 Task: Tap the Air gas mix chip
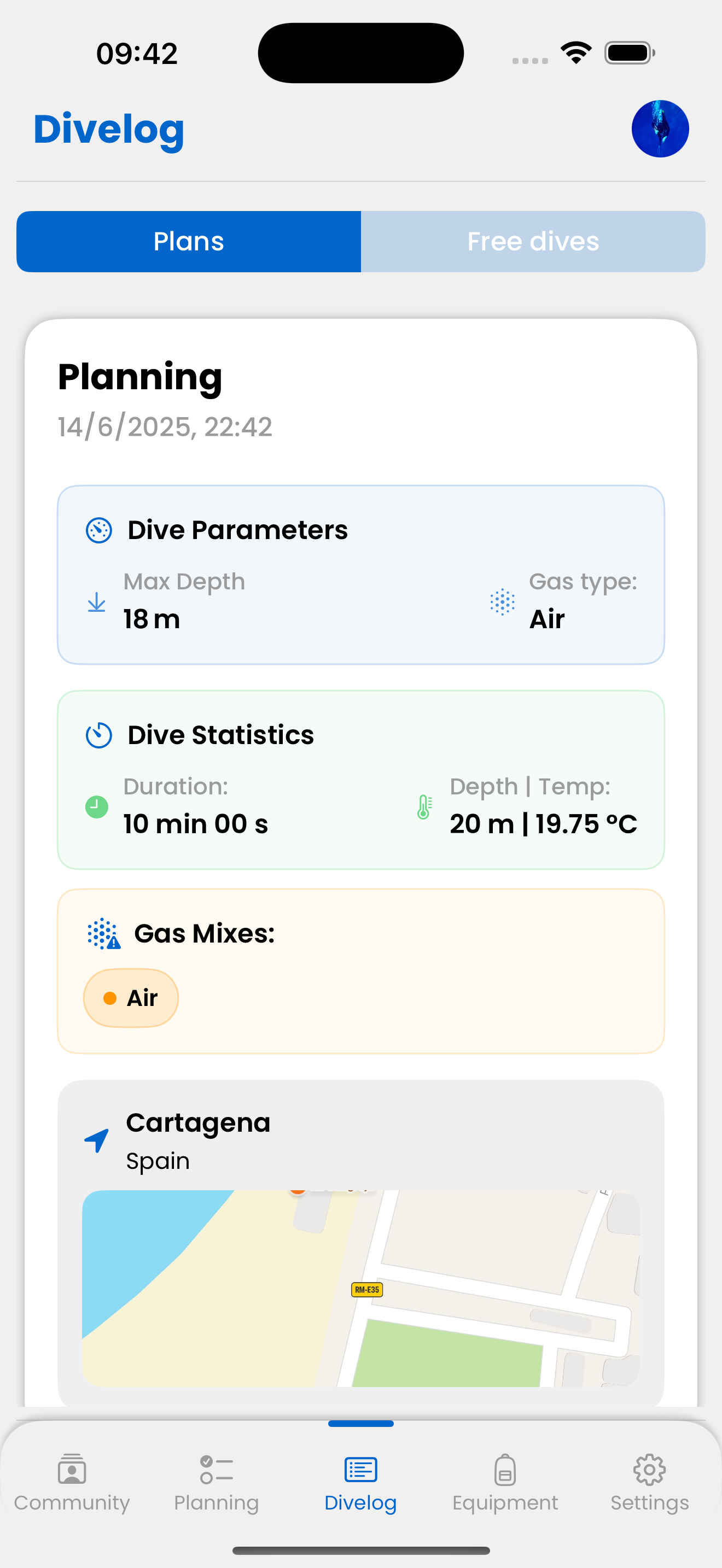tap(131, 998)
